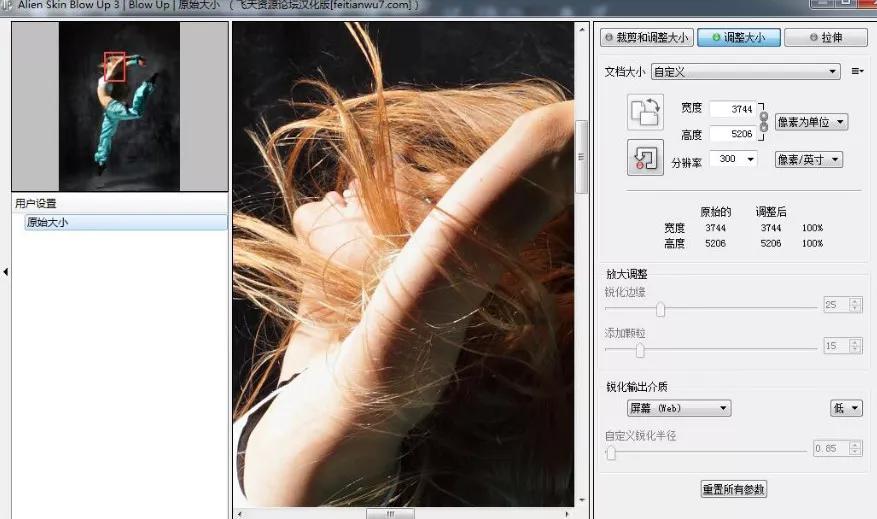Click the 锐化边缘 slider handle
This screenshot has width=877, height=519.
(x=661, y=309)
